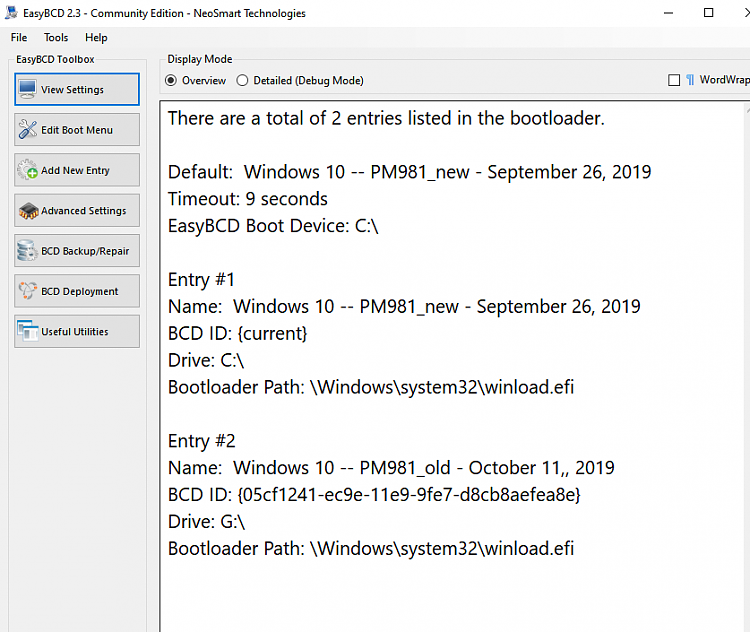Click Name line with PM981_old October 11
The image size is (750, 632).
tap(391, 468)
